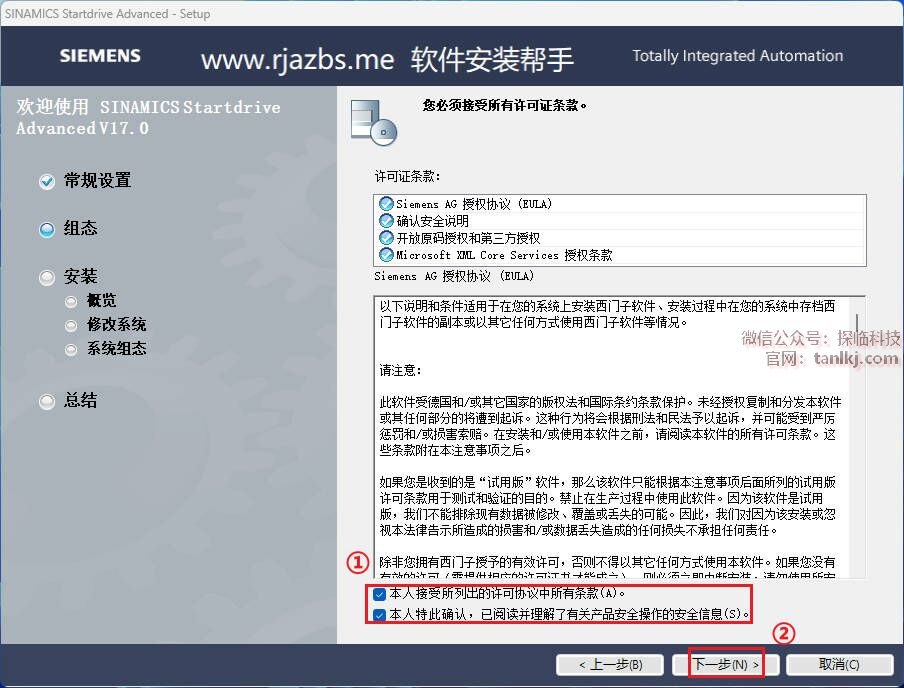Click the 修改系统 sub-step label
Screen dimensions: 904x688
tap(116, 324)
